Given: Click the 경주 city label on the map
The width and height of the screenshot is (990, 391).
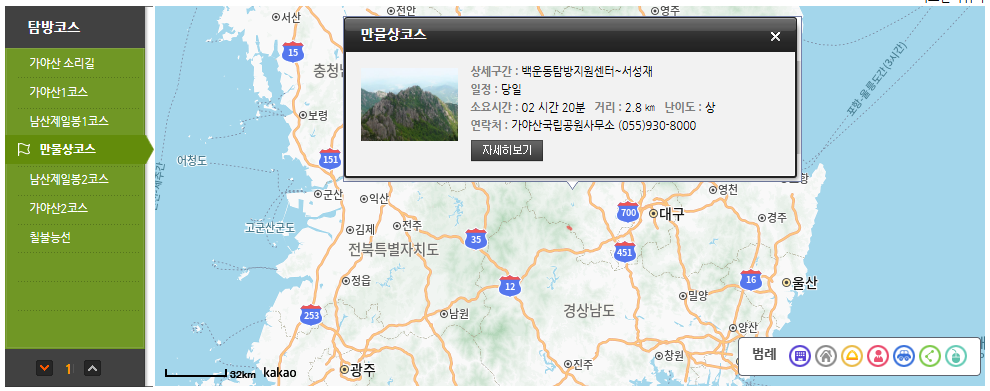Looking at the screenshot, I should click(777, 217).
